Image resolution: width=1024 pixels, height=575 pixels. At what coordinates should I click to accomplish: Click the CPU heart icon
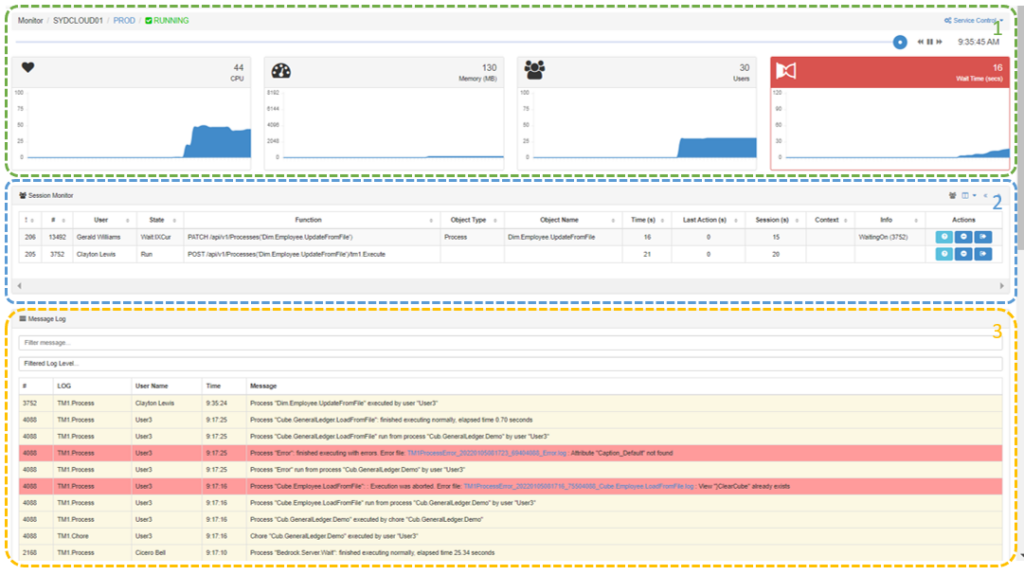pos(28,68)
